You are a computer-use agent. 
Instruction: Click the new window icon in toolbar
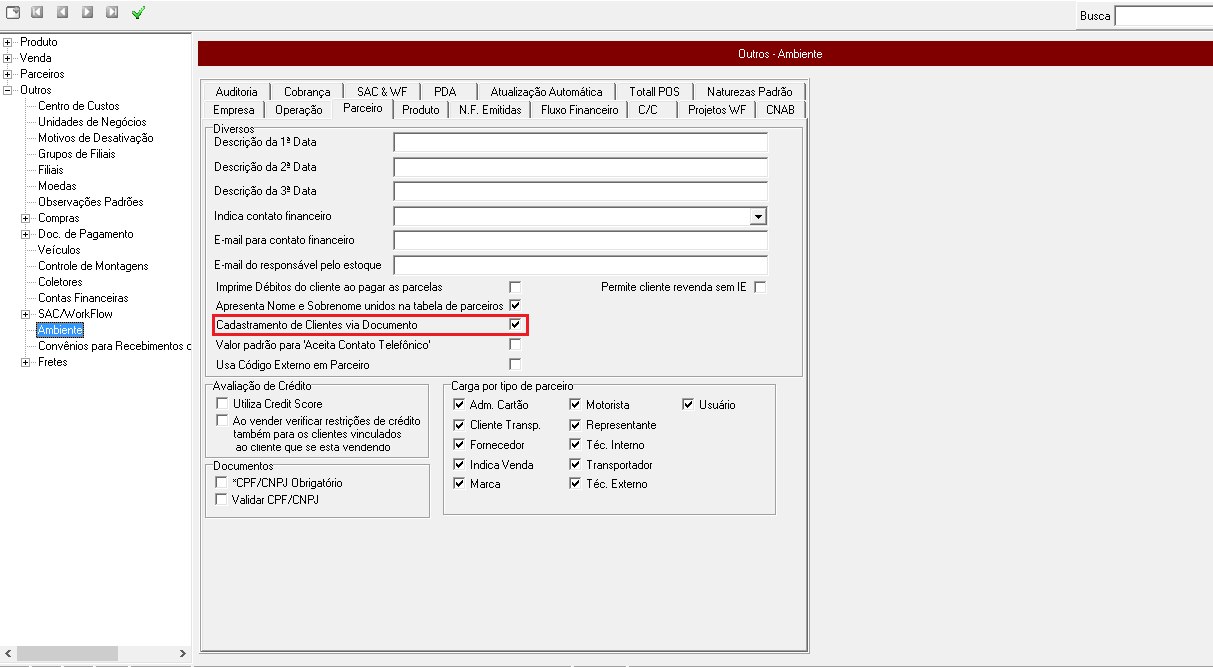click(x=13, y=13)
